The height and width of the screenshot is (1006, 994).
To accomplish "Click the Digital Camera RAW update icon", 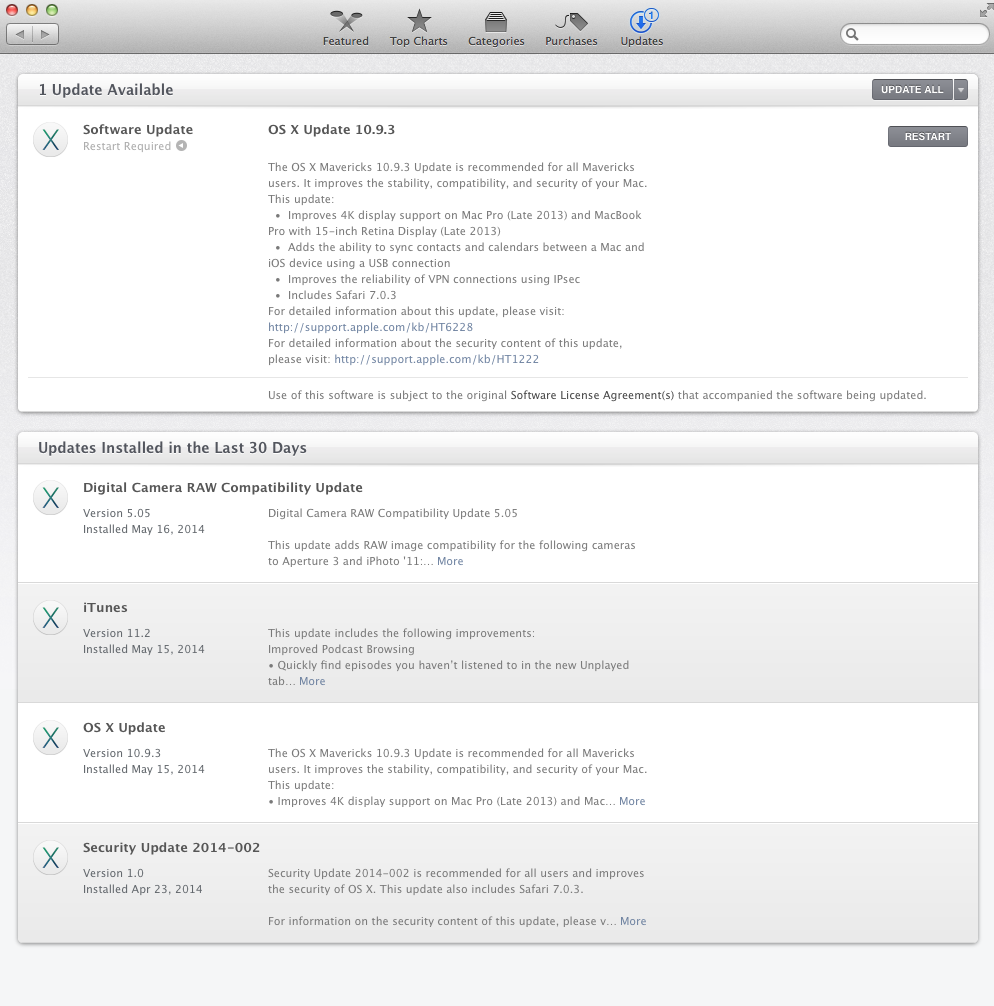I will [51, 497].
